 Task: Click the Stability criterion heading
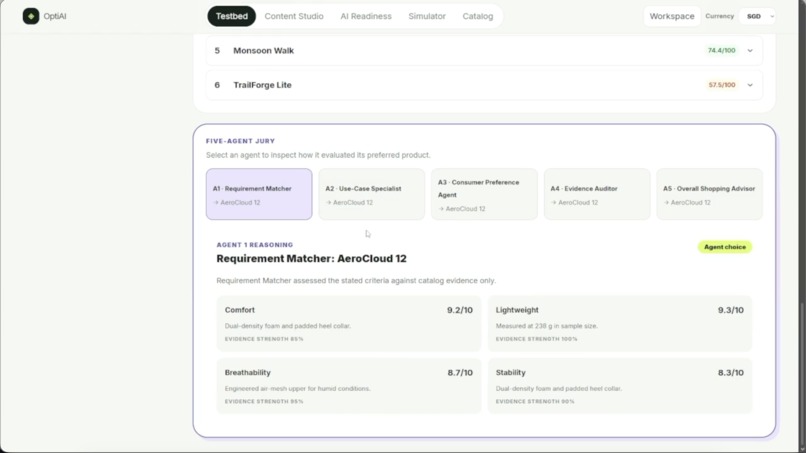point(510,372)
